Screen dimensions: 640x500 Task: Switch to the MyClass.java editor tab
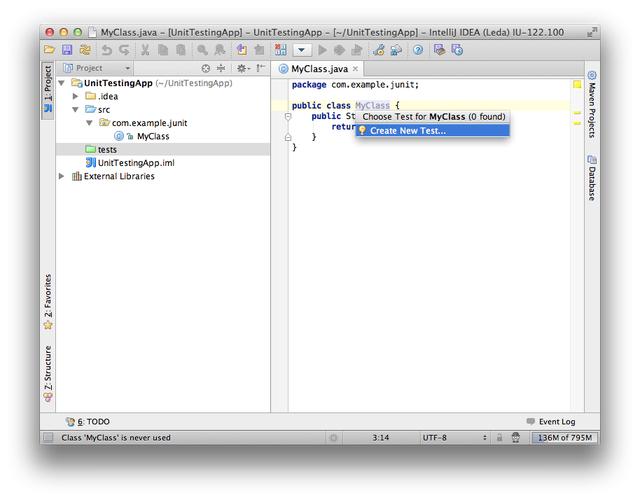319,69
